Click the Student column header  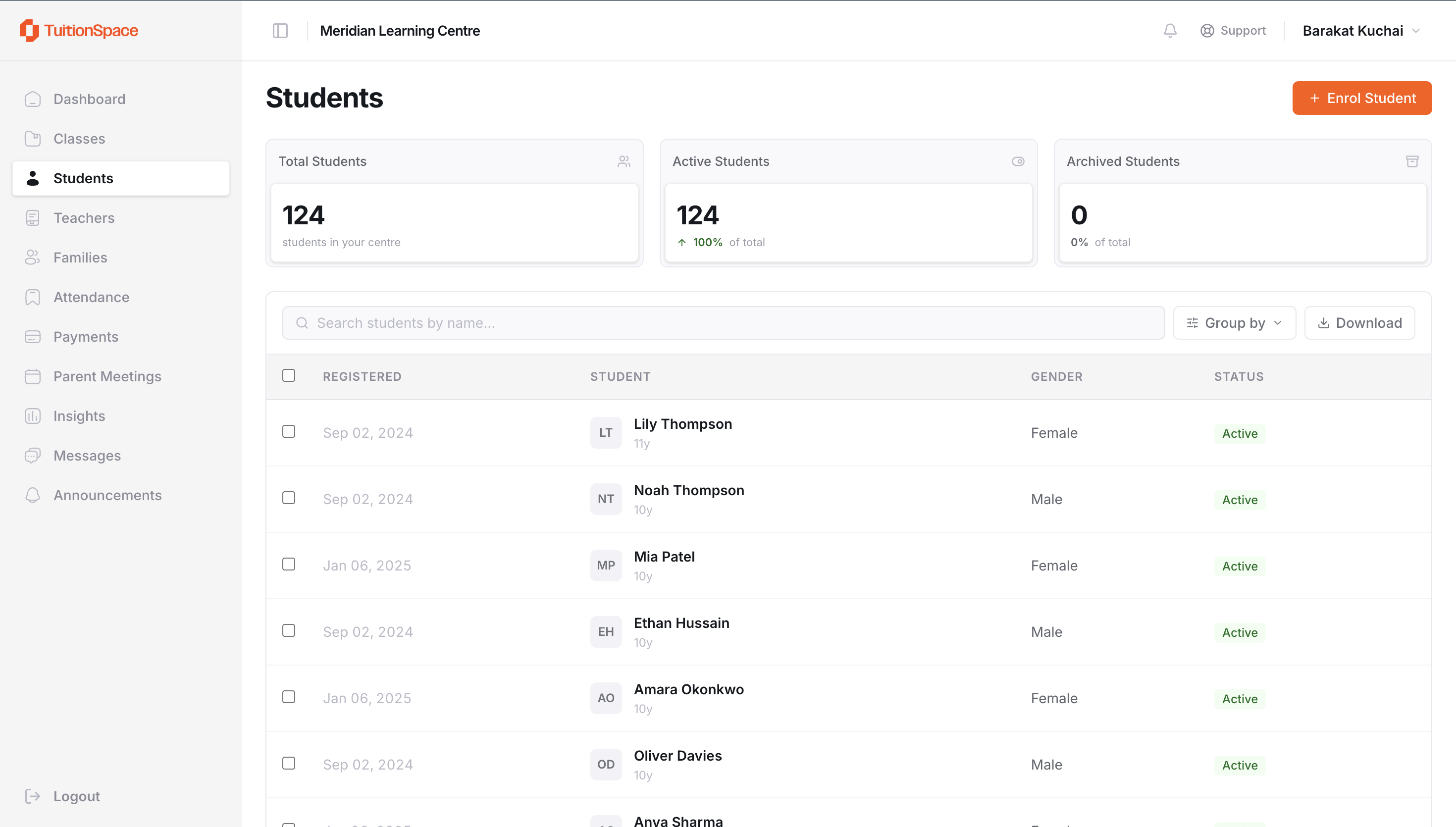(x=620, y=376)
